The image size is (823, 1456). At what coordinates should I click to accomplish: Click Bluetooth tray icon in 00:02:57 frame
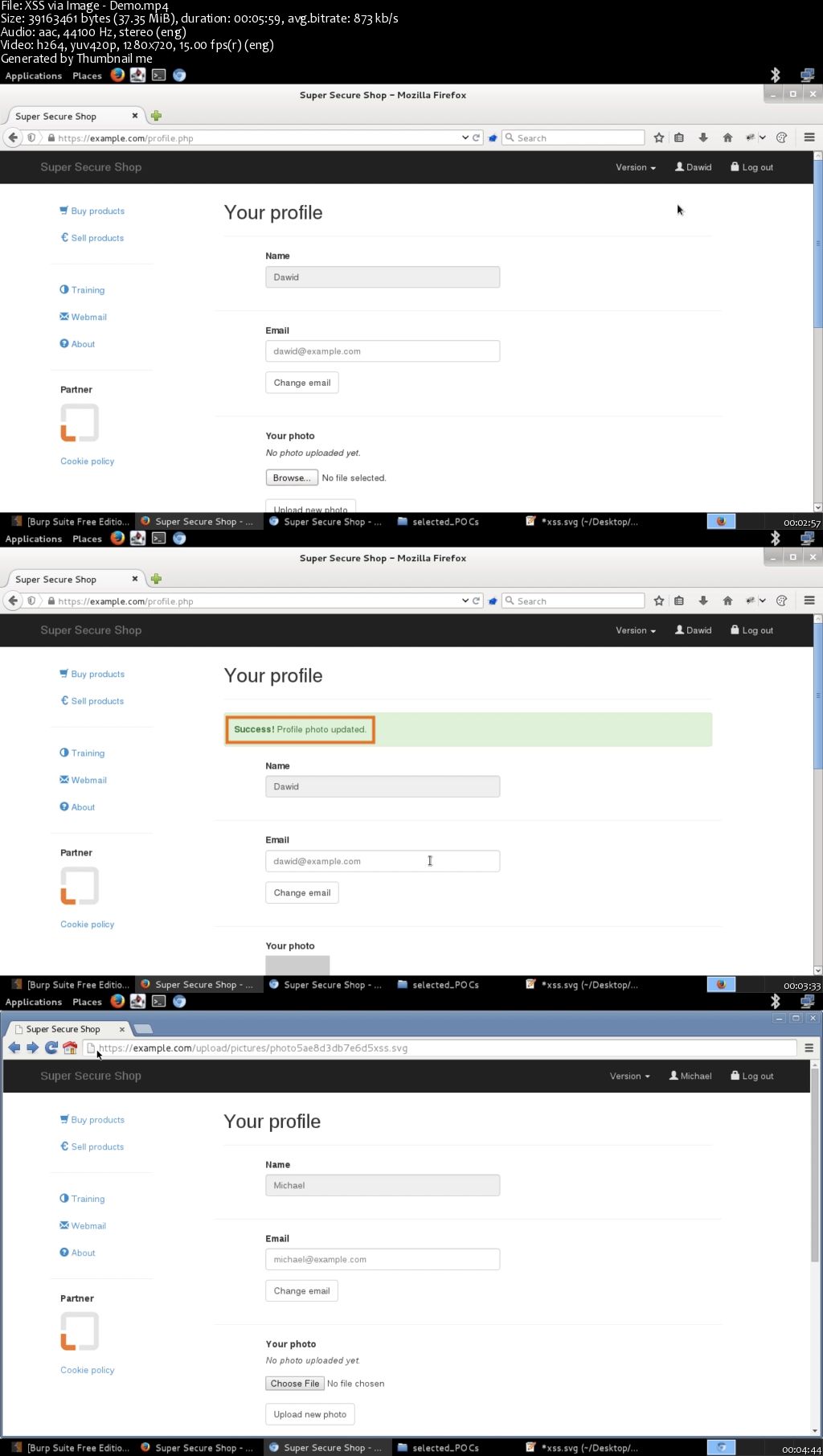point(776,75)
